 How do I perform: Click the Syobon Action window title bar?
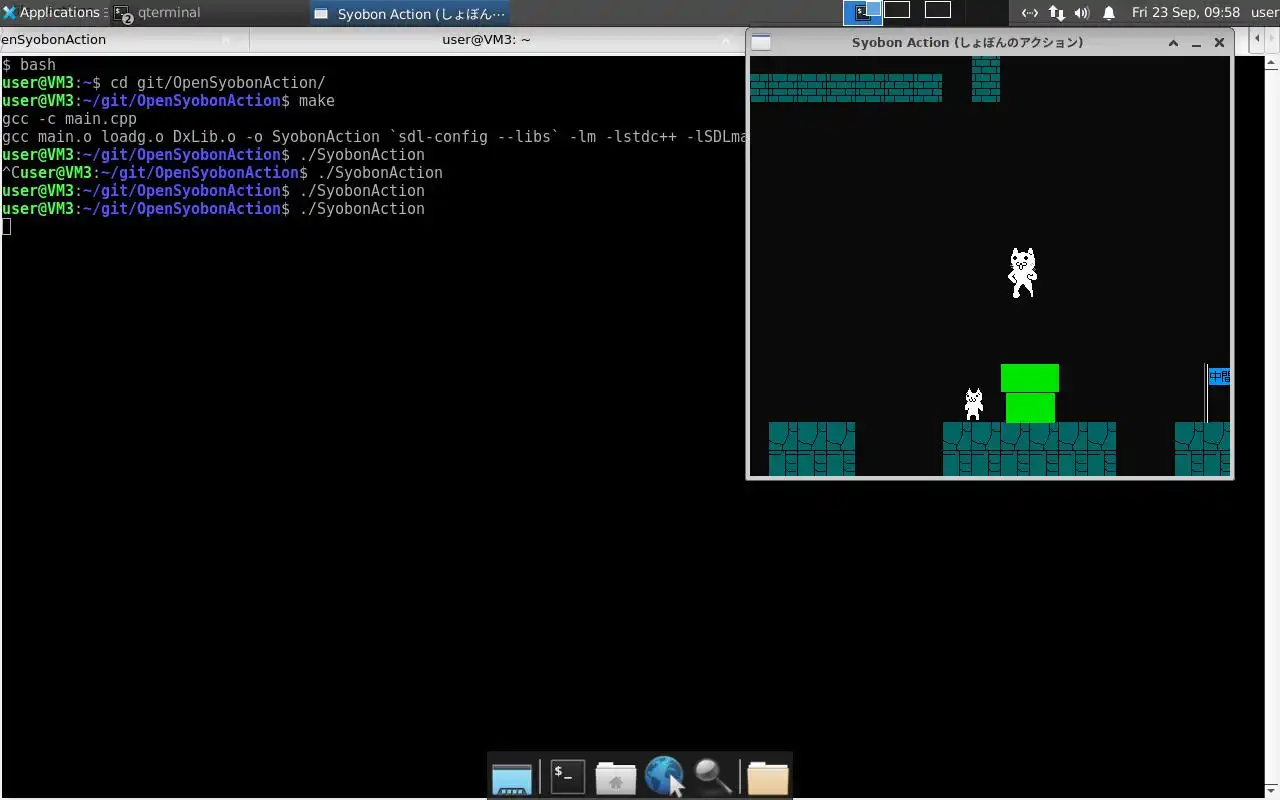point(967,42)
